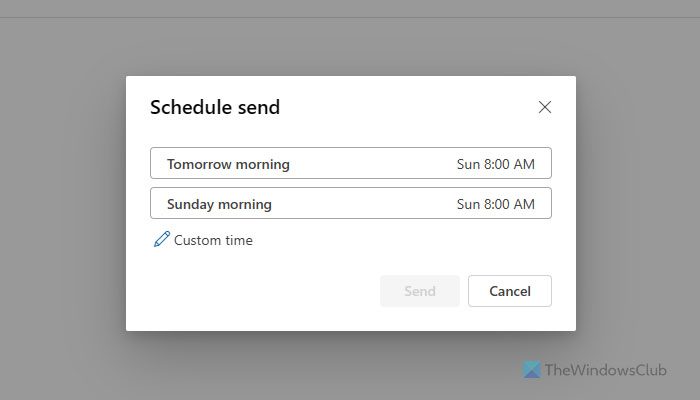Screen dimensions: 700x400
Task: Click the blank dialog area left of Send
Action: [x=260, y=291]
